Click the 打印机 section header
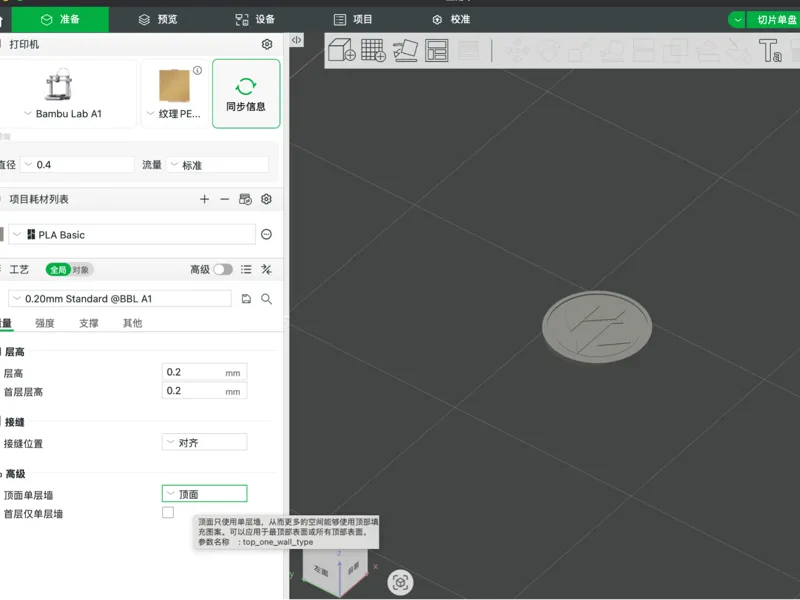Viewport: 800px width, 600px height. [x=24, y=44]
